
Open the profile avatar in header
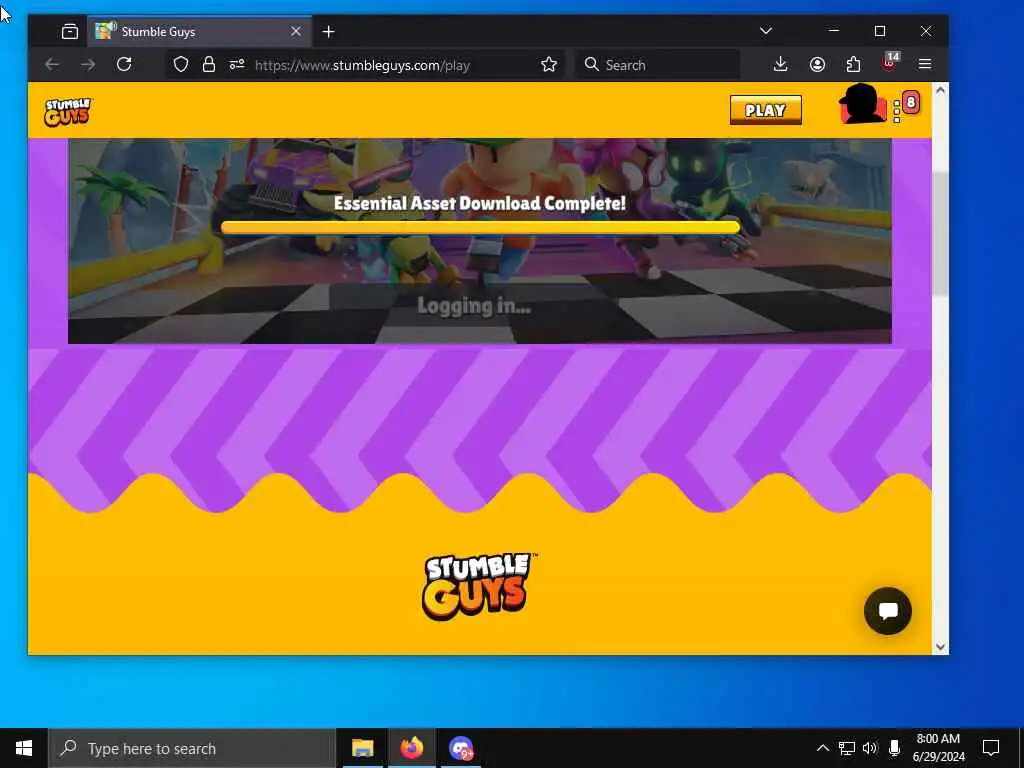tap(862, 104)
